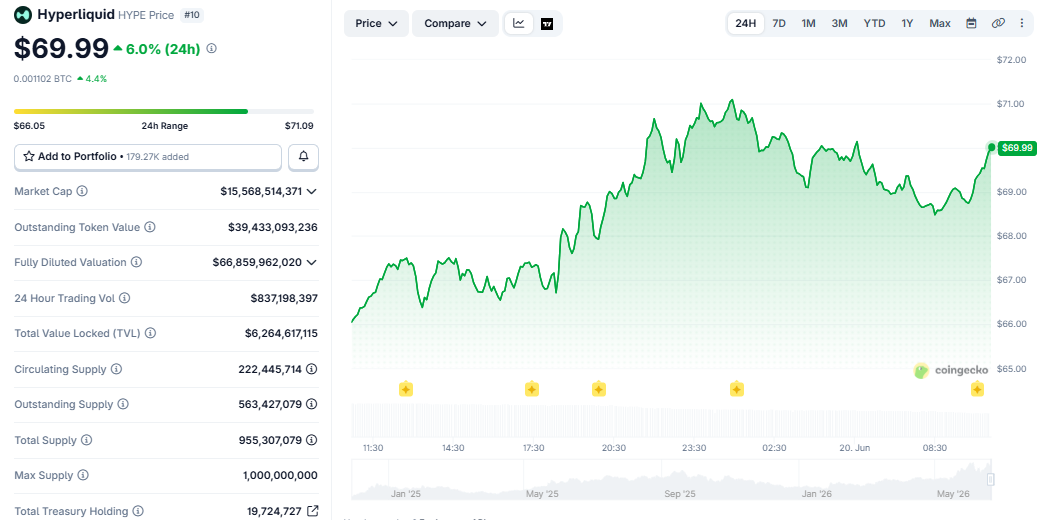Image resolution: width=1044 pixels, height=520 pixels.
Task: Open Total Treasury Holding info icon
Action: 138,511
